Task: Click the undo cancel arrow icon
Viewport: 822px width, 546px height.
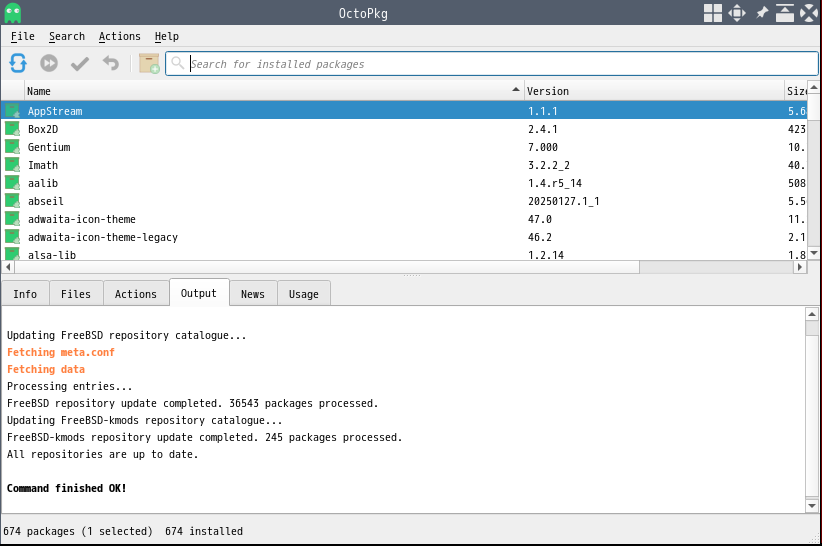Action: pos(111,63)
